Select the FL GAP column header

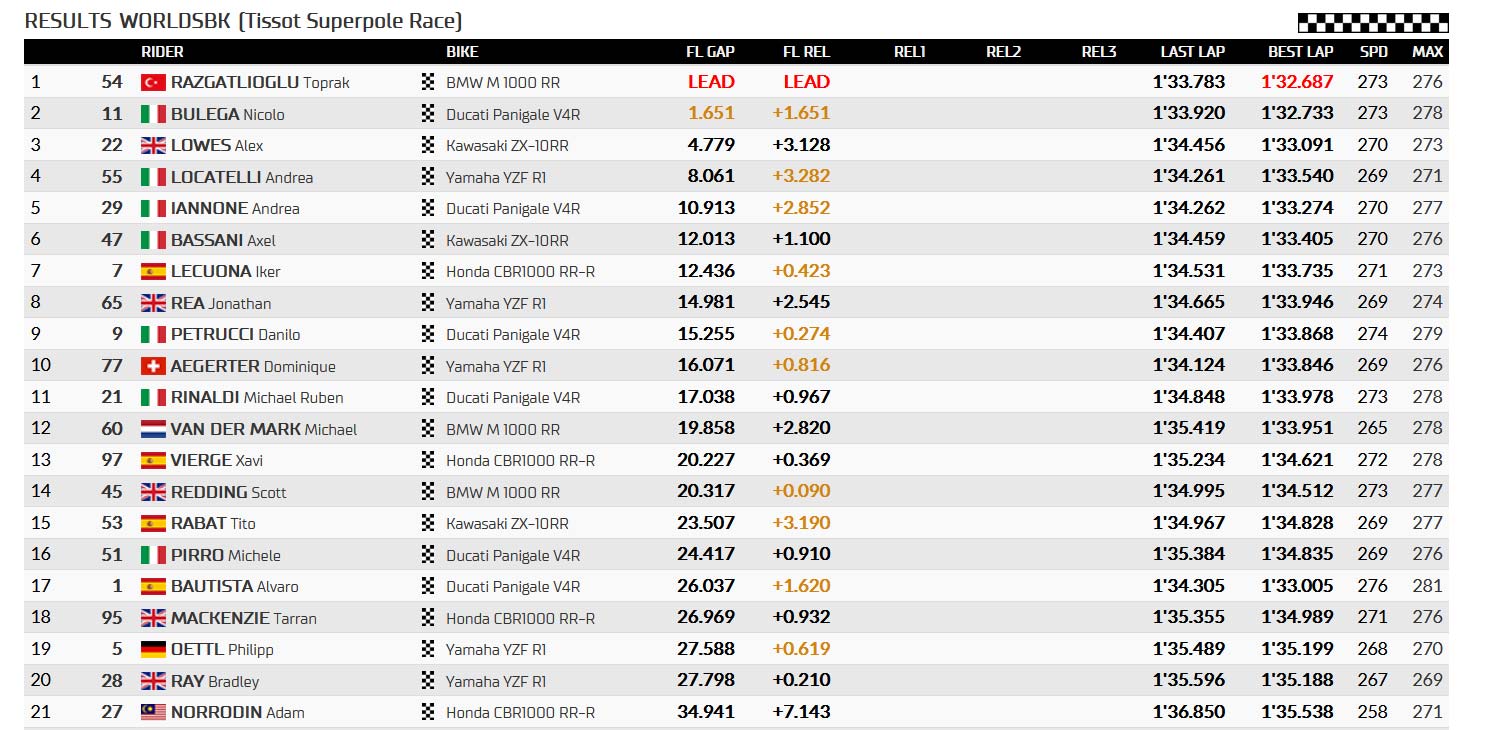click(710, 52)
